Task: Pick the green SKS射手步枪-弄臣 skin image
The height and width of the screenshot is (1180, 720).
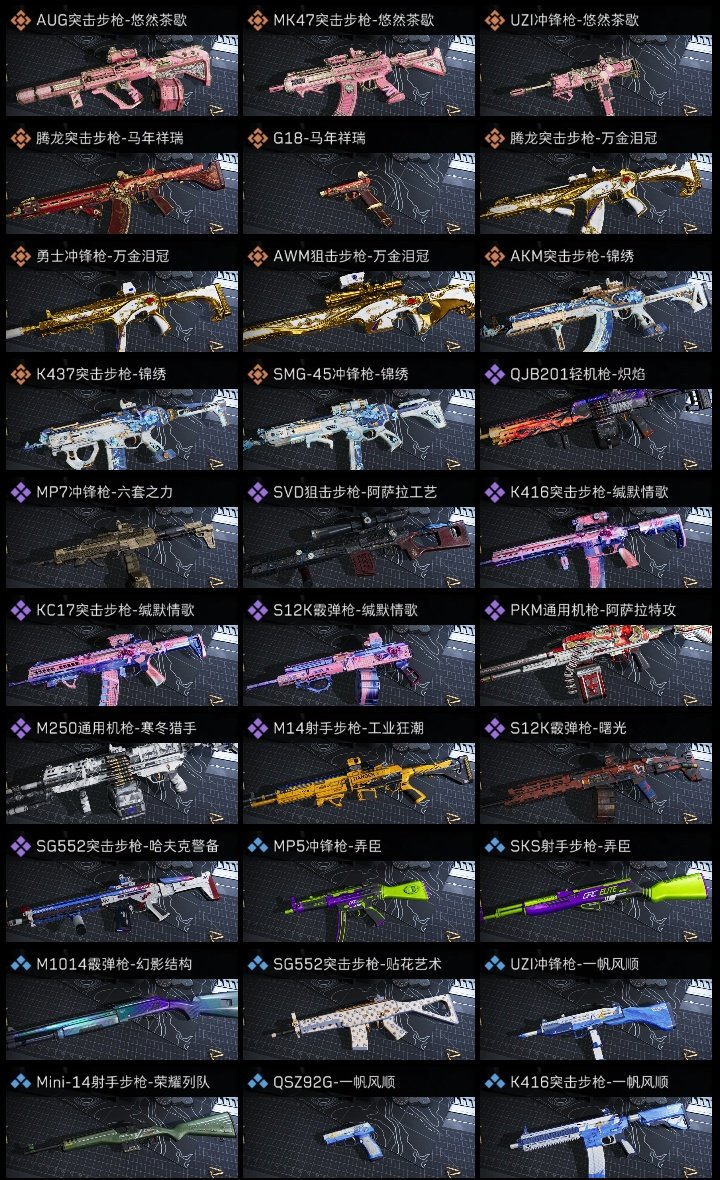Action: [x=596, y=902]
